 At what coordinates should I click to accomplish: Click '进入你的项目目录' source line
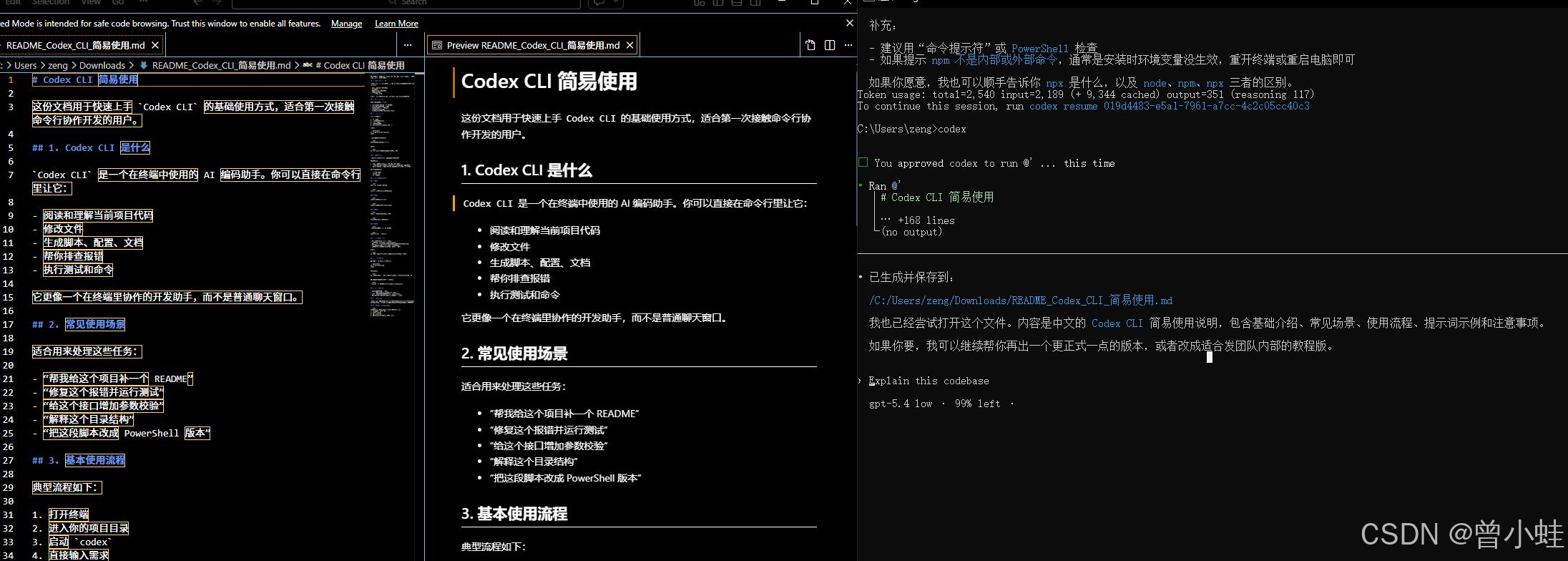click(x=89, y=528)
